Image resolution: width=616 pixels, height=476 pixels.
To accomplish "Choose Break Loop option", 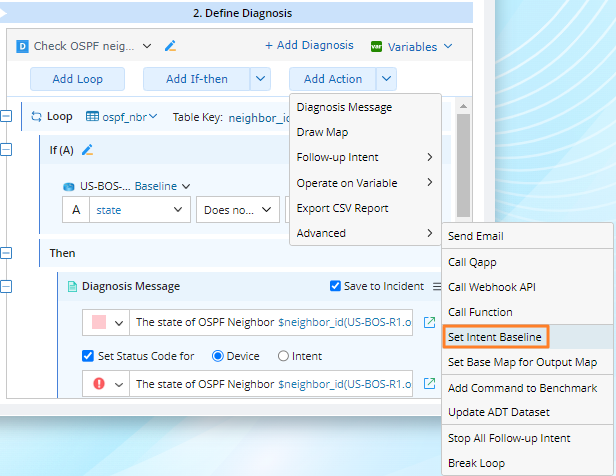I will tap(528, 463).
